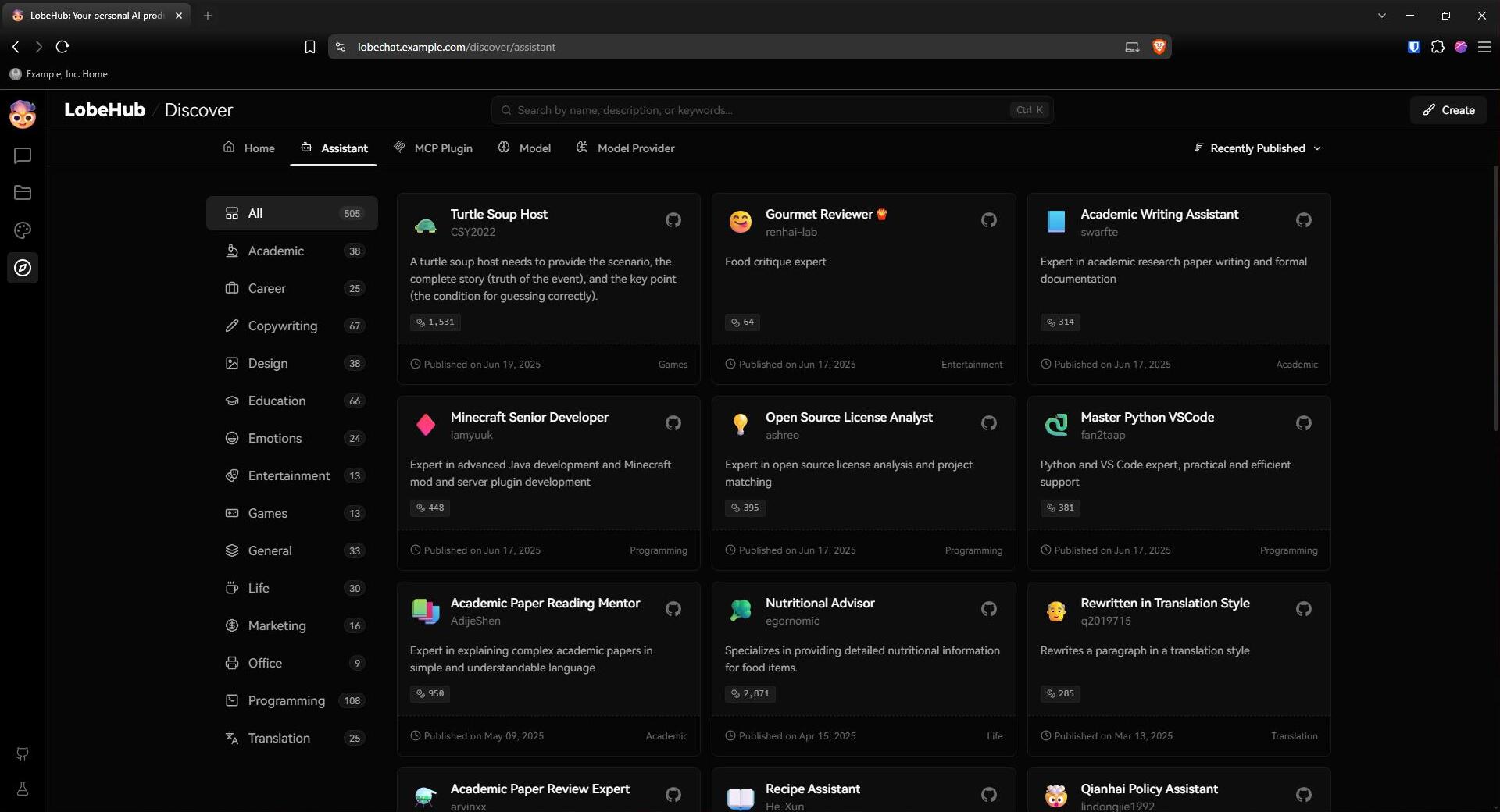
Task: Open the browser extensions puzzle icon
Action: [1437, 47]
